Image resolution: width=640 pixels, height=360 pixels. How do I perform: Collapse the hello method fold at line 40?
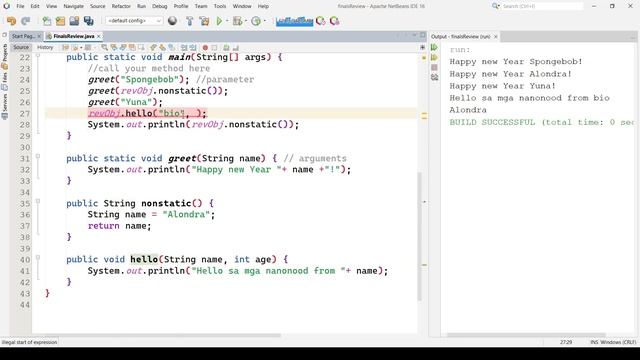38,258
